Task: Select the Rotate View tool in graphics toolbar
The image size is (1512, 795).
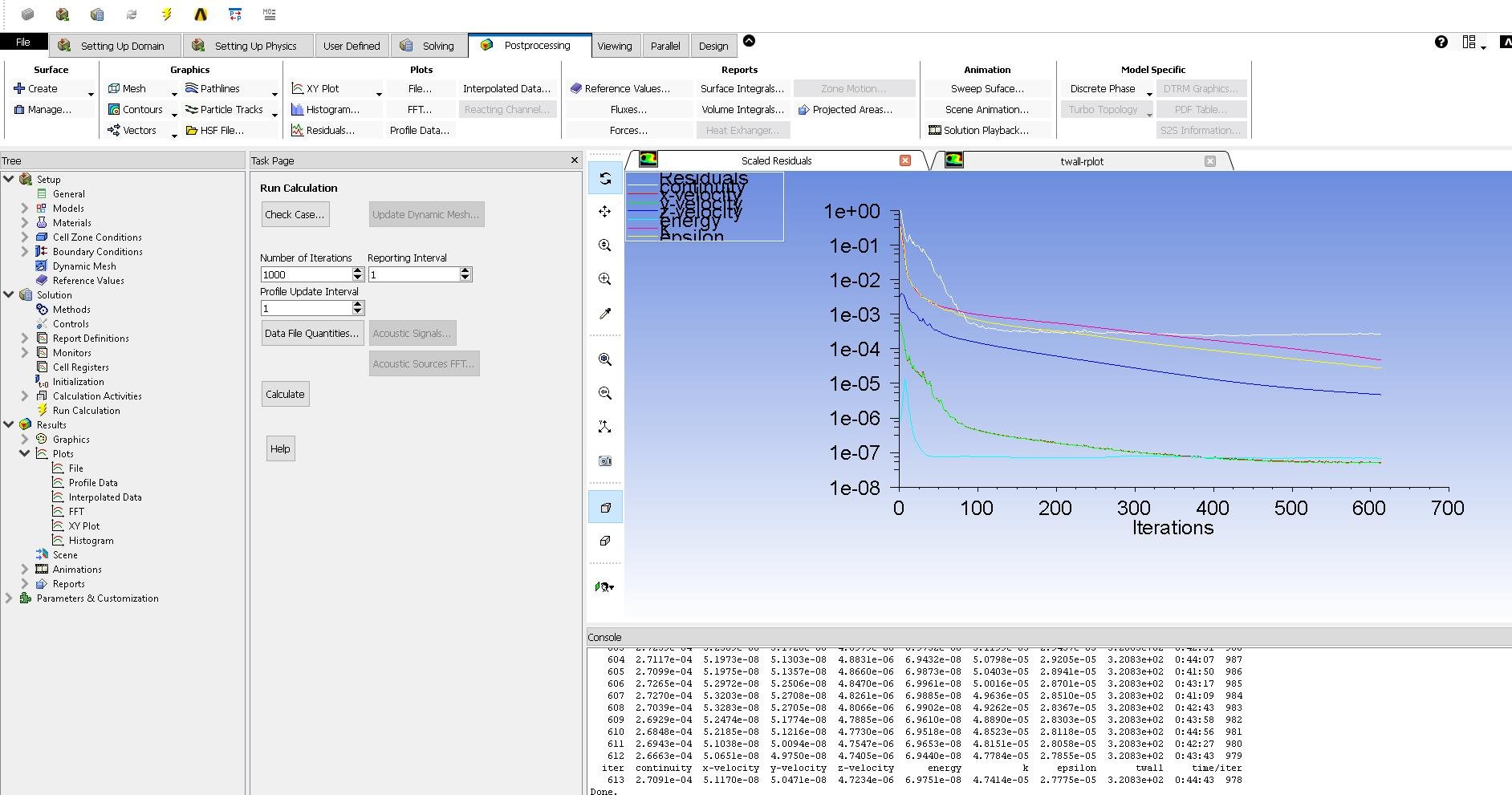Action: point(605,178)
